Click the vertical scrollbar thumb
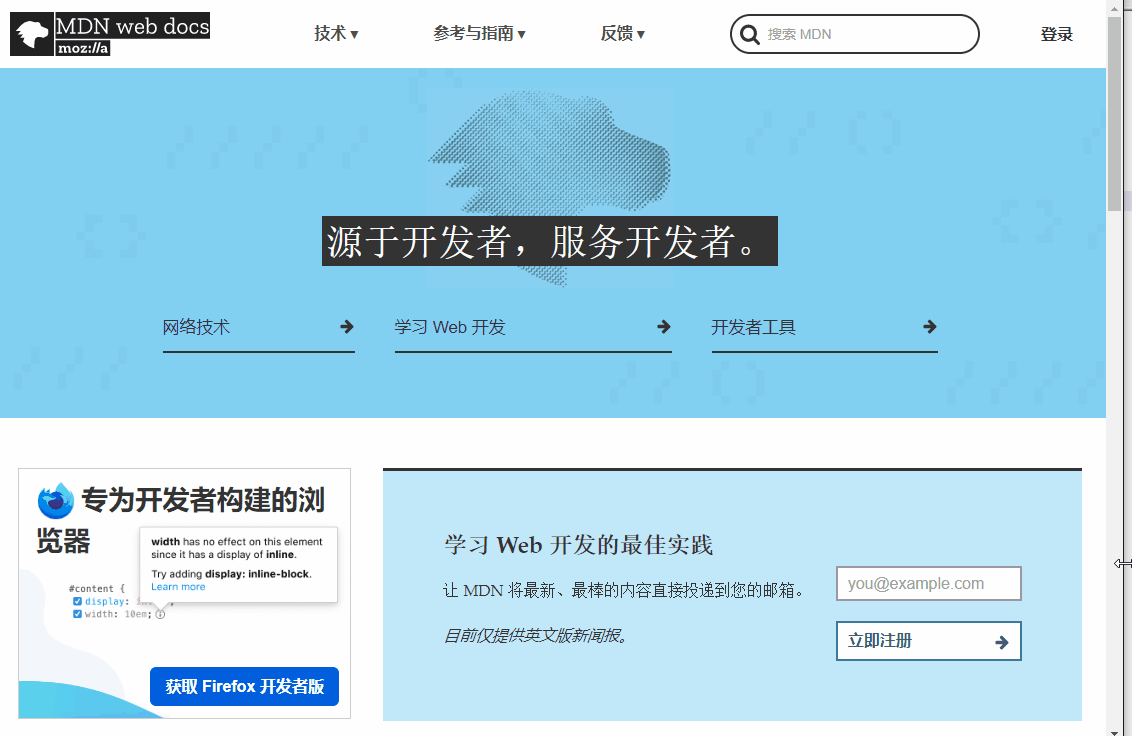Image resolution: width=1132 pixels, height=736 pixels. [1115, 113]
